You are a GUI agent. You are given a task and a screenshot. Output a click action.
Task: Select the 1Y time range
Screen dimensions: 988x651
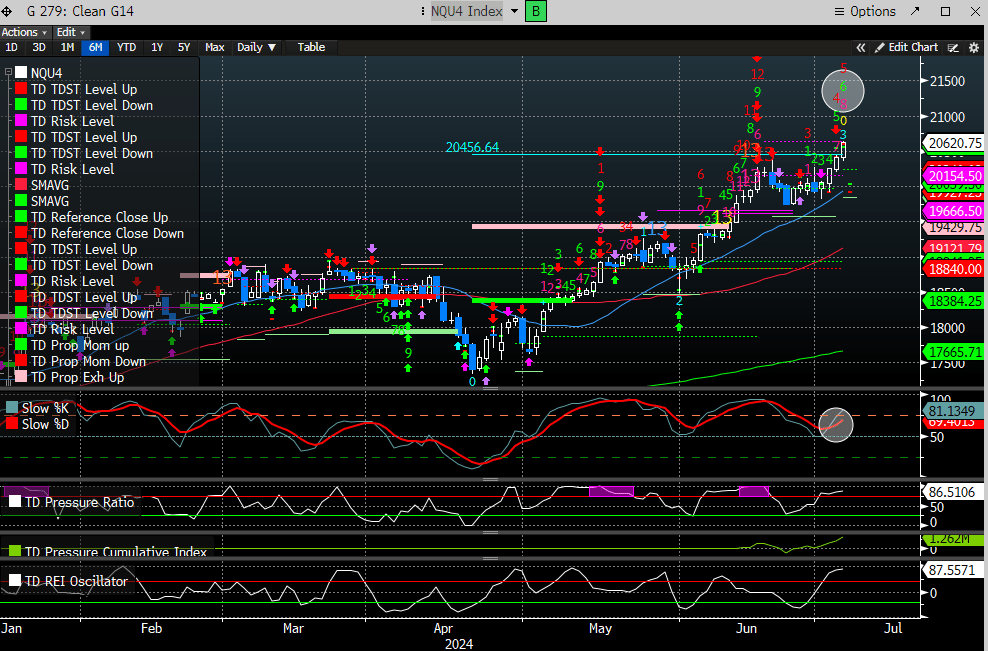(x=157, y=47)
